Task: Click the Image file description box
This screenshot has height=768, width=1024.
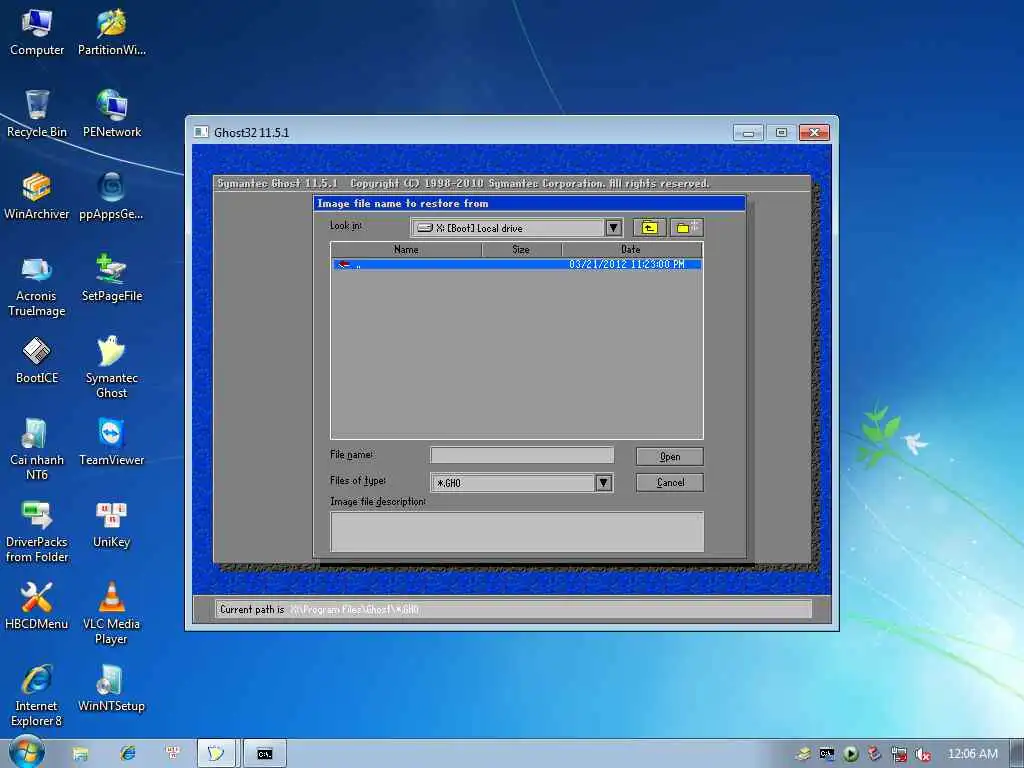Action: (517, 532)
